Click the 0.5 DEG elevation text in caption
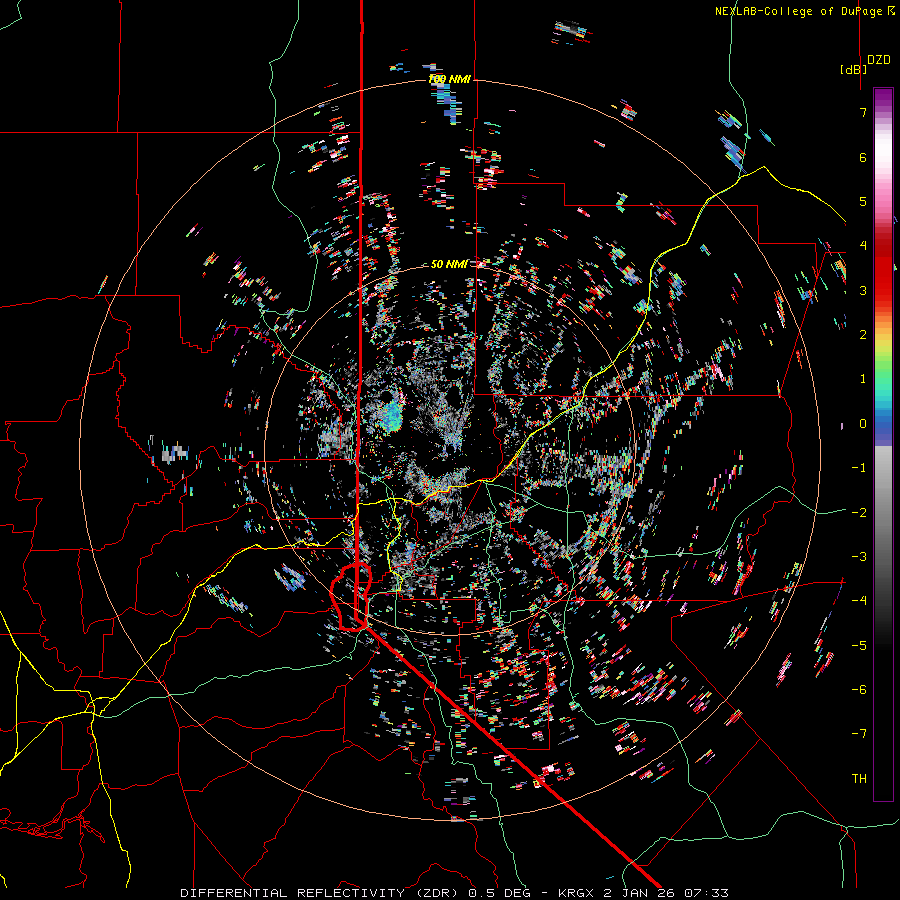900x900 pixels. click(x=502, y=893)
